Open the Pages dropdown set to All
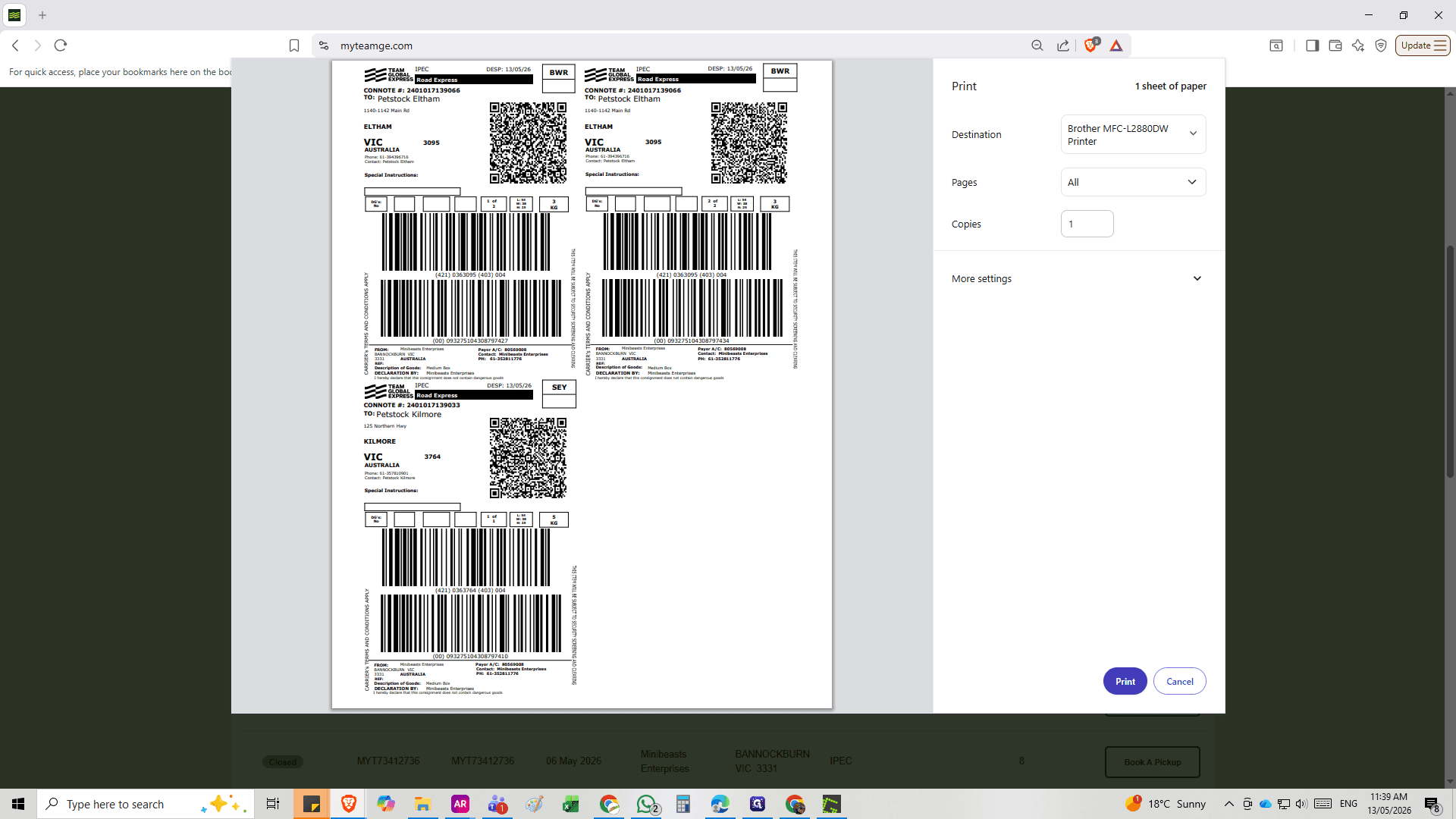 coord(1133,182)
